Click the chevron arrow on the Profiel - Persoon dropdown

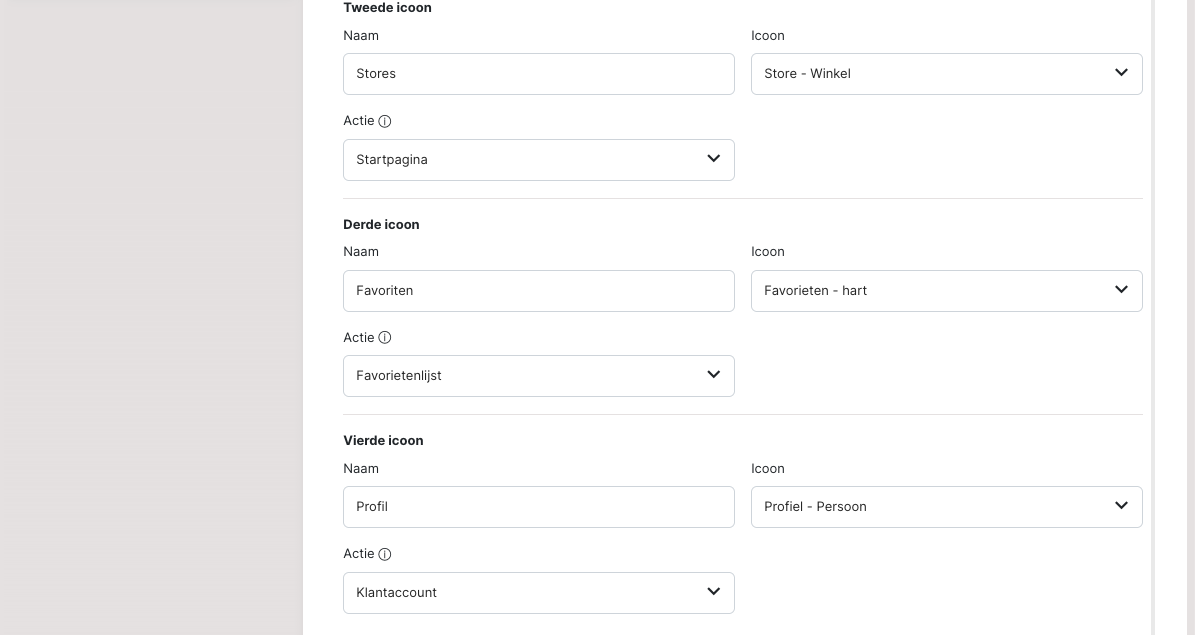(1121, 506)
